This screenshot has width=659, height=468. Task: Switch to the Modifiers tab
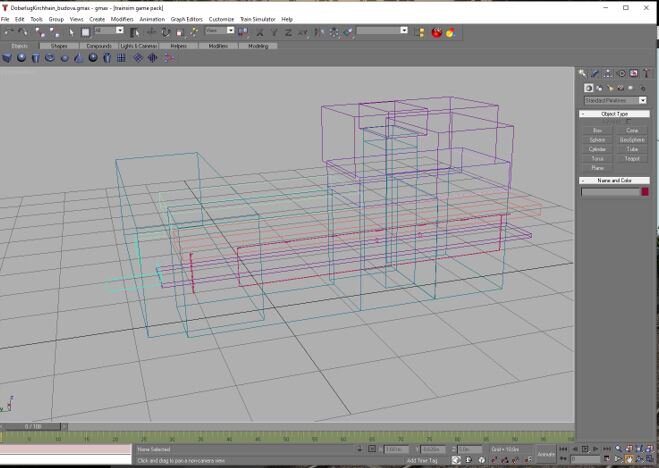[x=218, y=46]
